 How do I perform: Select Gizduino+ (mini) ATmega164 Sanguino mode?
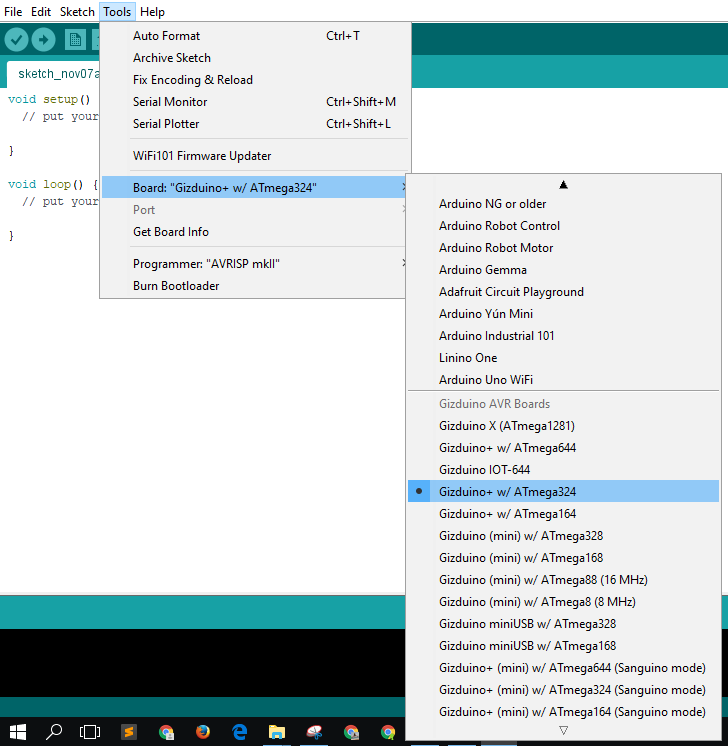coord(563,712)
